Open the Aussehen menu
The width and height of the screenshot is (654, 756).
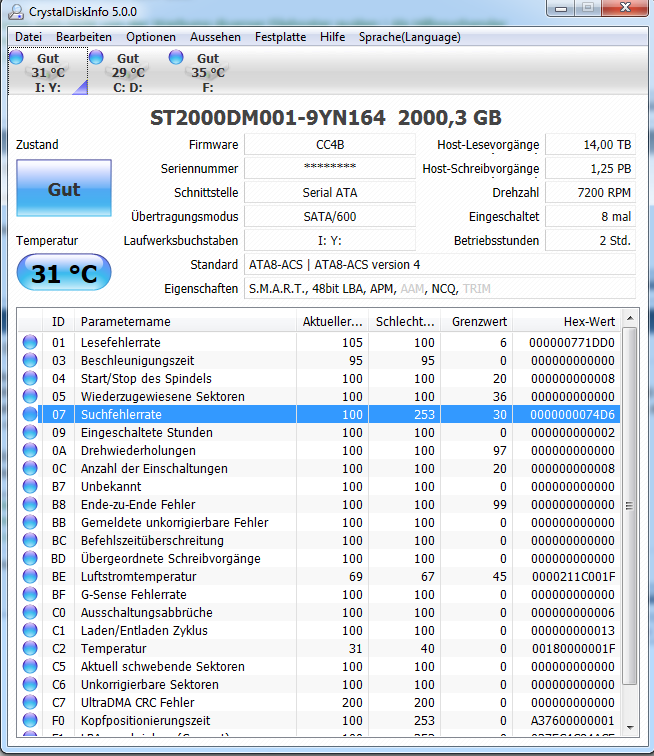pyautogui.click(x=215, y=37)
